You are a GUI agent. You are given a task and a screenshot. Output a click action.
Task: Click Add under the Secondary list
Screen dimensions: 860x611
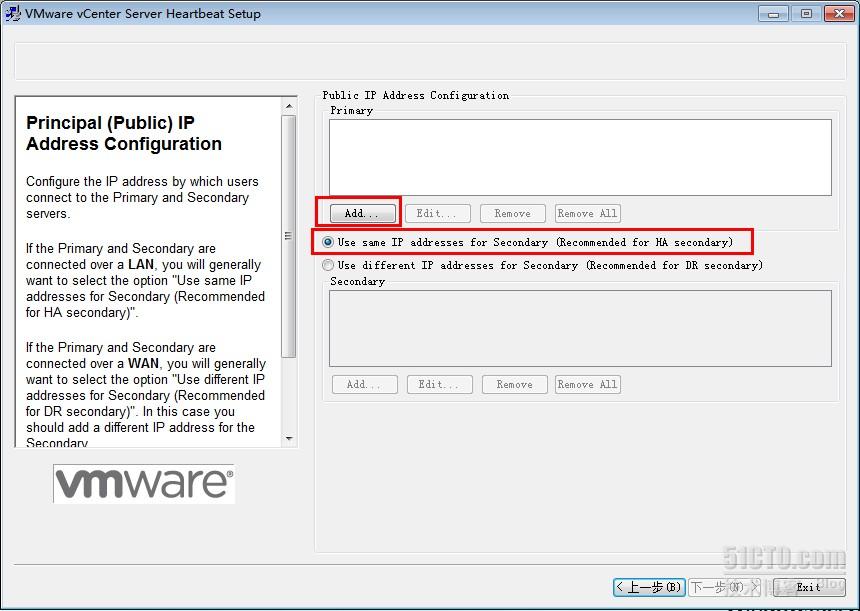click(x=365, y=384)
